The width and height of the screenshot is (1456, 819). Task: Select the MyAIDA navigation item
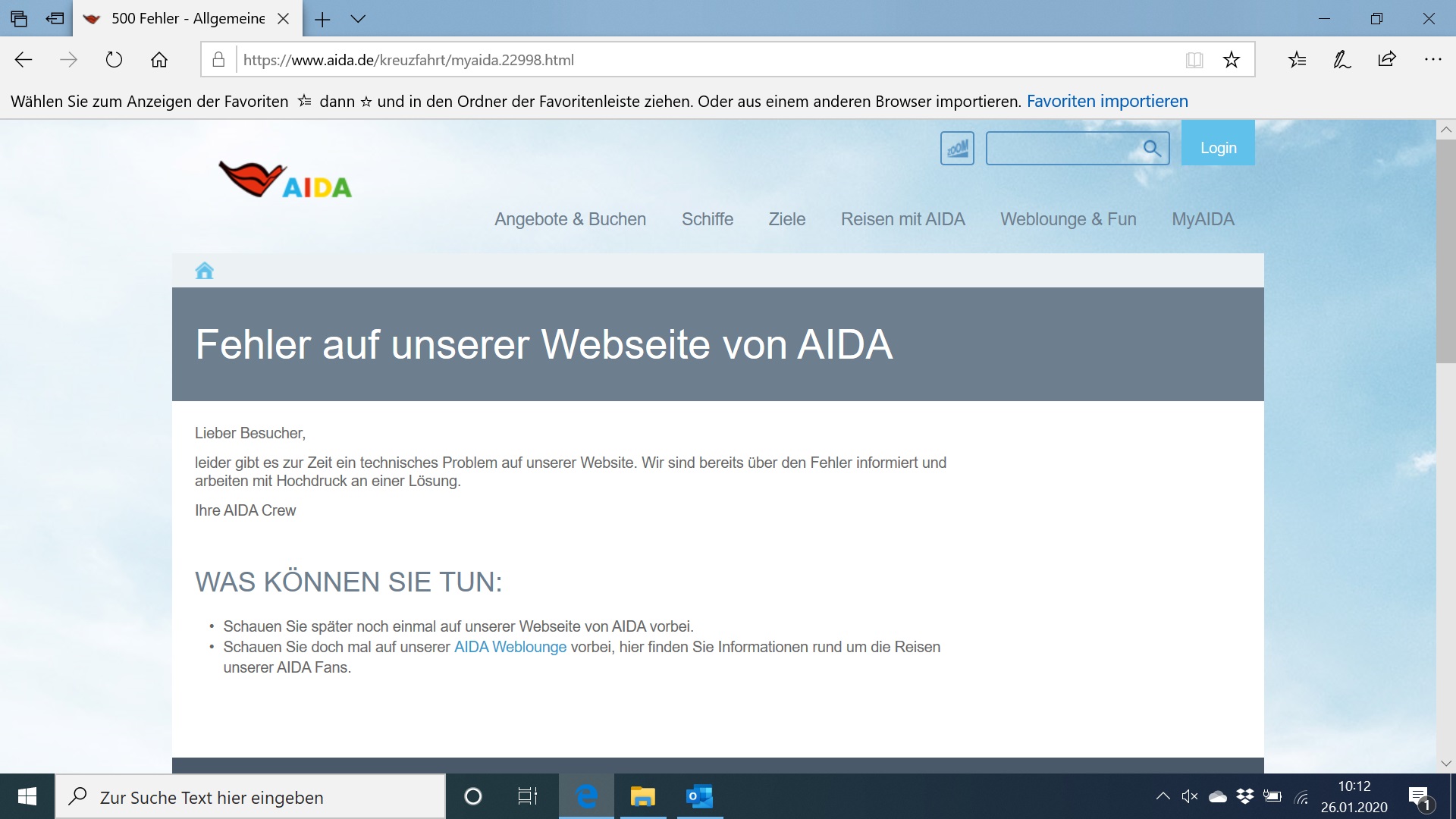coord(1203,219)
